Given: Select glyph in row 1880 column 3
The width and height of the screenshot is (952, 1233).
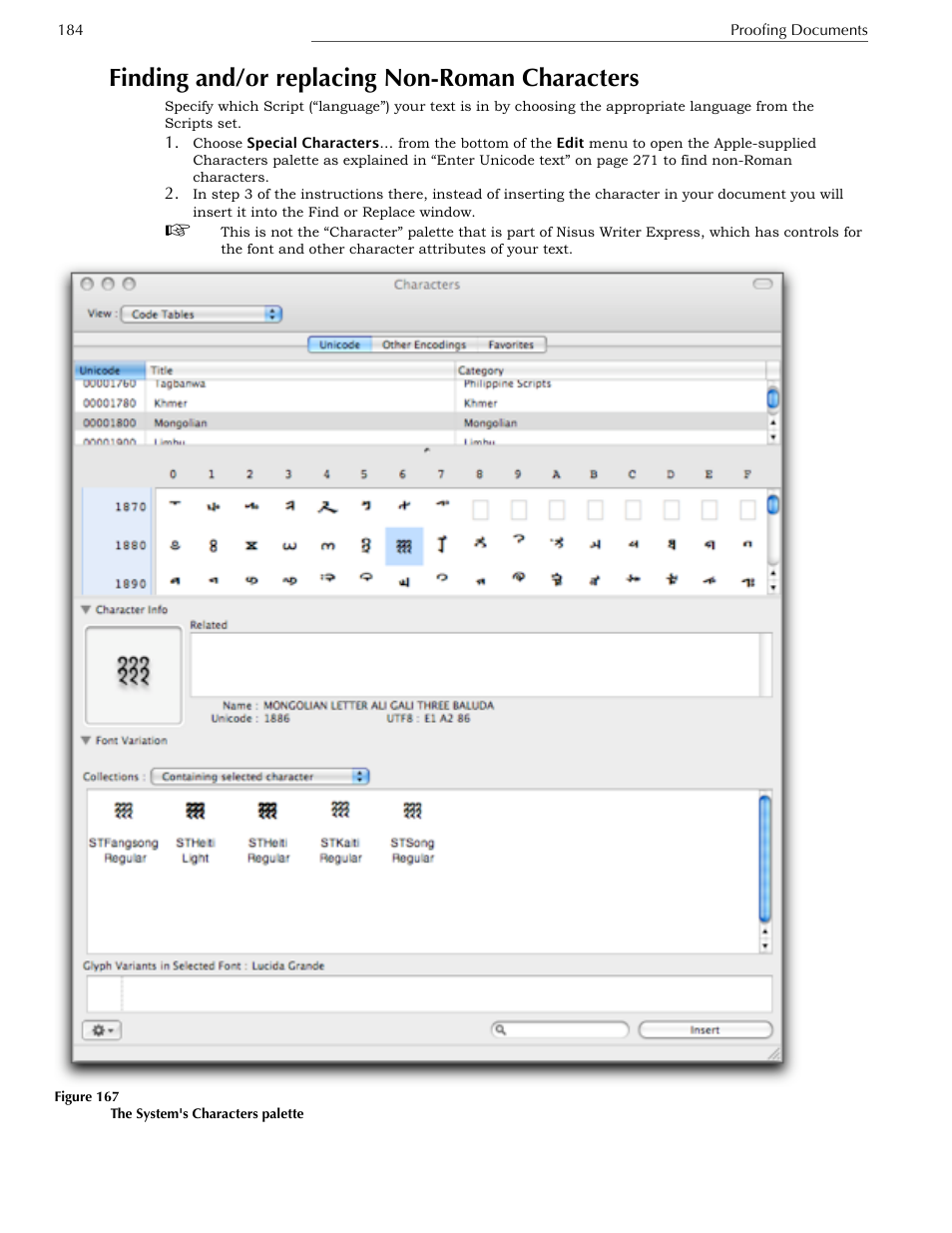Looking at the screenshot, I should 289,546.
